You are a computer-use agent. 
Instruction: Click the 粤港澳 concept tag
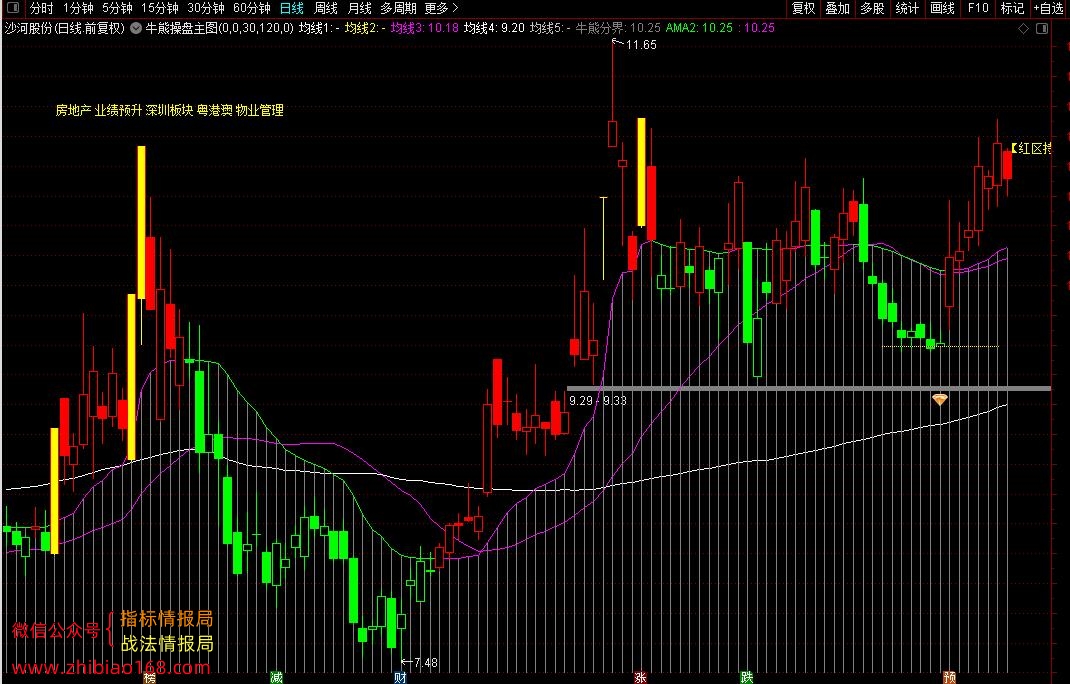[214, 110]
